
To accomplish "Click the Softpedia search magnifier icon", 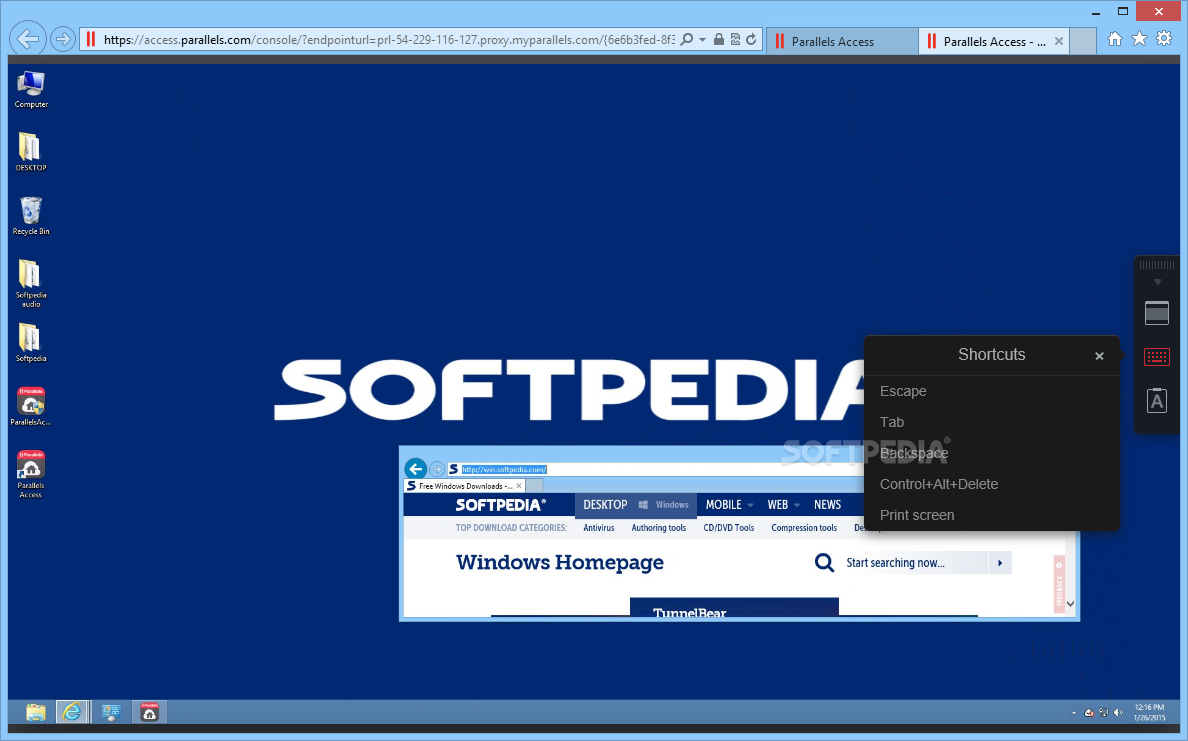I will [824, 562].
